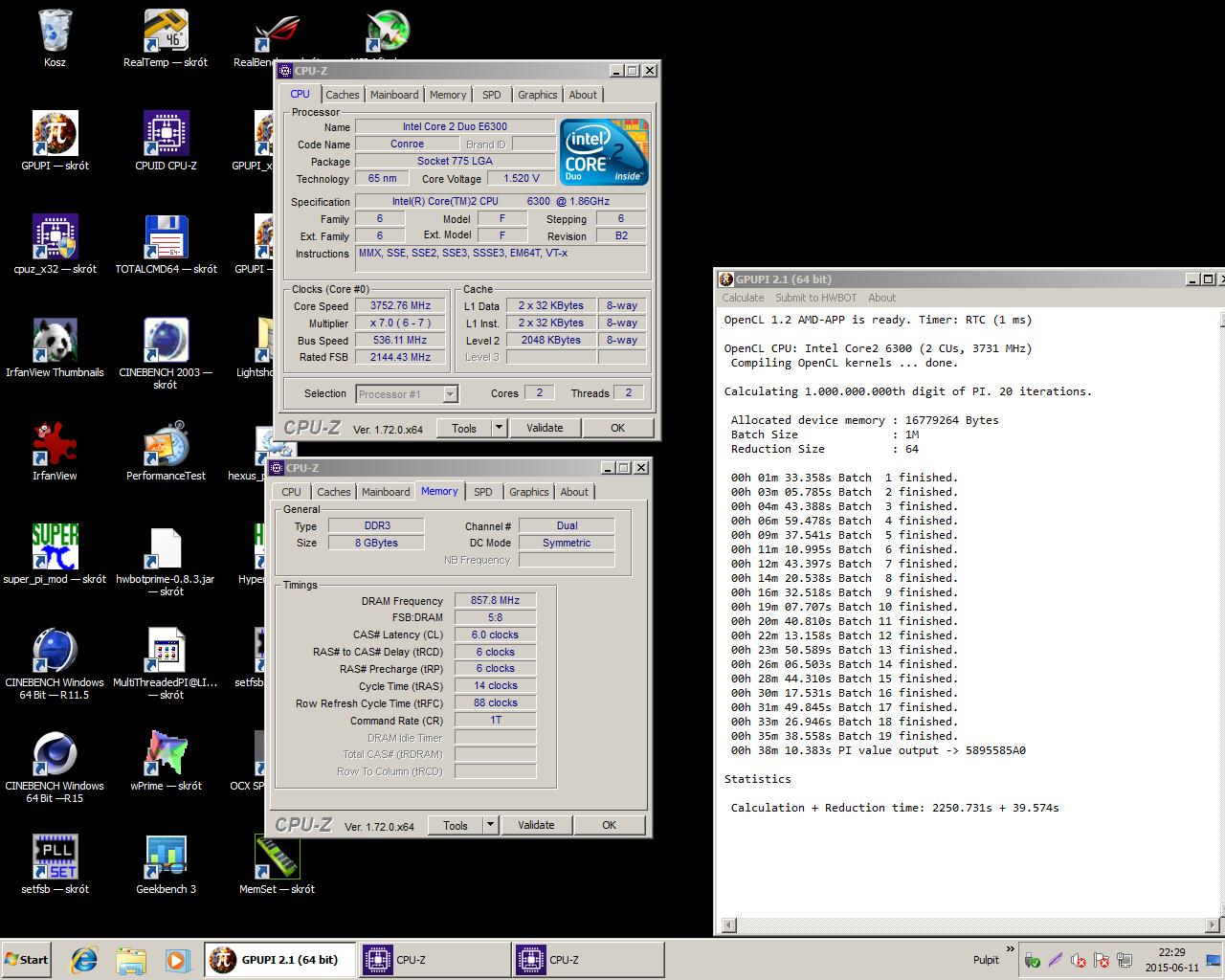Click OK in upper CPU-Z window
The image size is (1225, 980).
click(618, 428)
